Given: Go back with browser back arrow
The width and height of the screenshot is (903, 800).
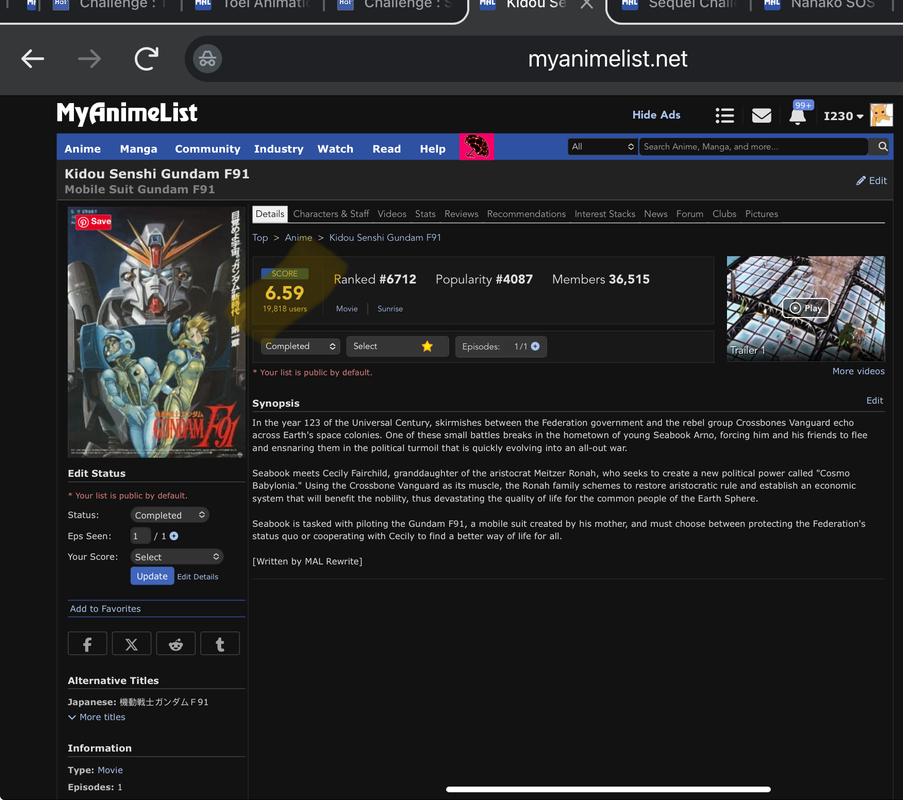Looking at the screenshot, I should pyautogui.click(x=33, y=59).
